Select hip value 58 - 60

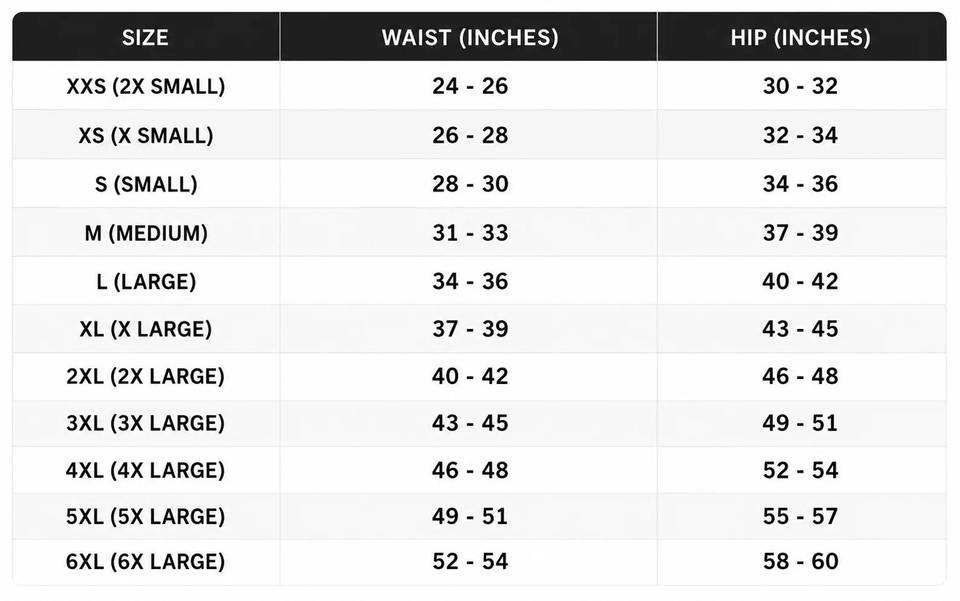[x=800, y=561]
